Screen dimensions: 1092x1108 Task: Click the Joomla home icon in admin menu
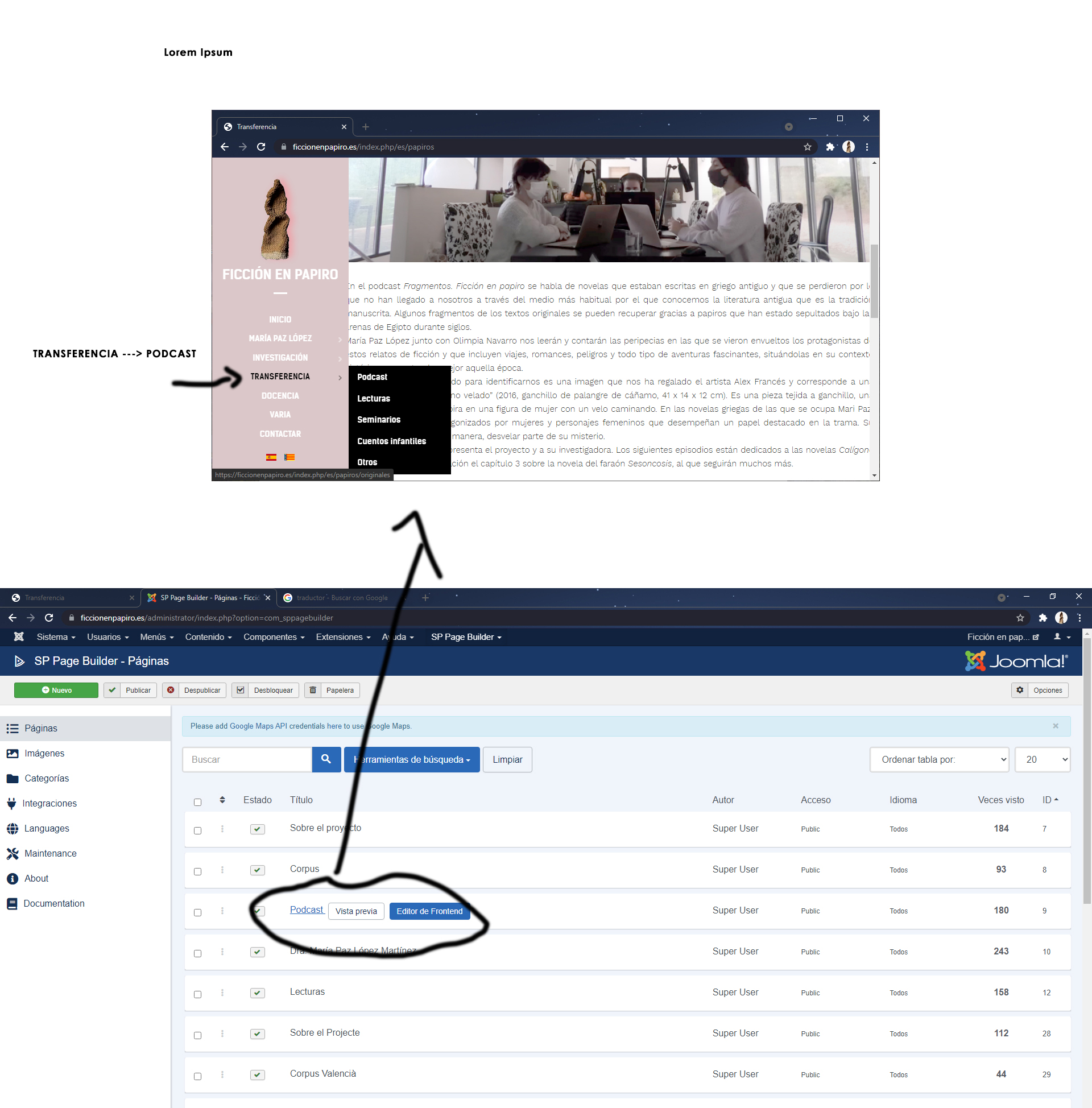[19, 636]
